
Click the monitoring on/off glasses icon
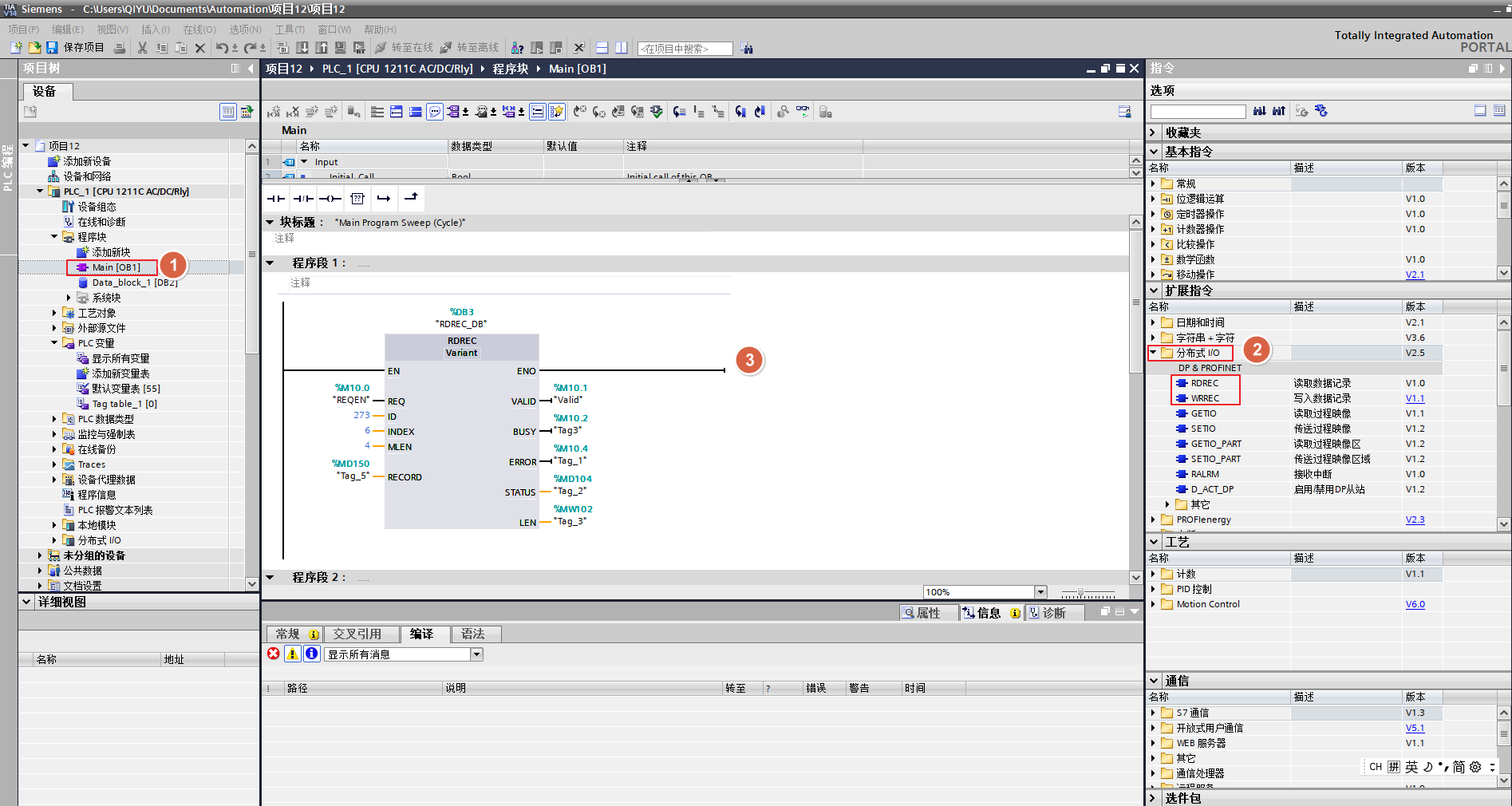click(803, 112)
